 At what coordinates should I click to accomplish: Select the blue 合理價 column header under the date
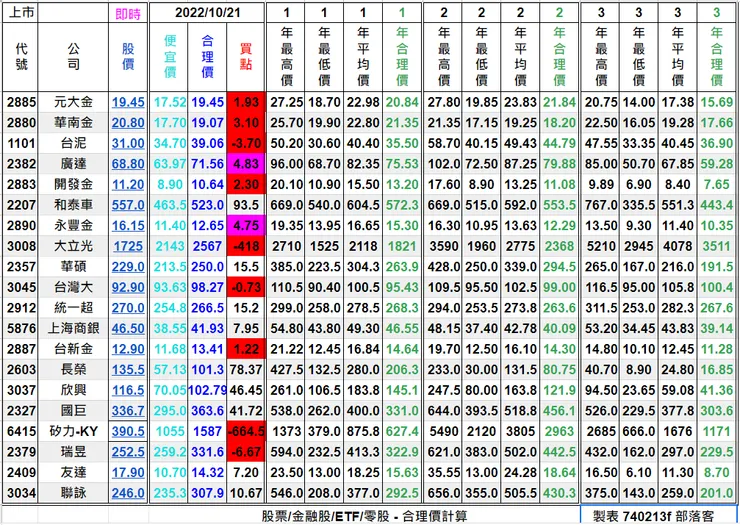pyautogui.click(x=208, y=57)
